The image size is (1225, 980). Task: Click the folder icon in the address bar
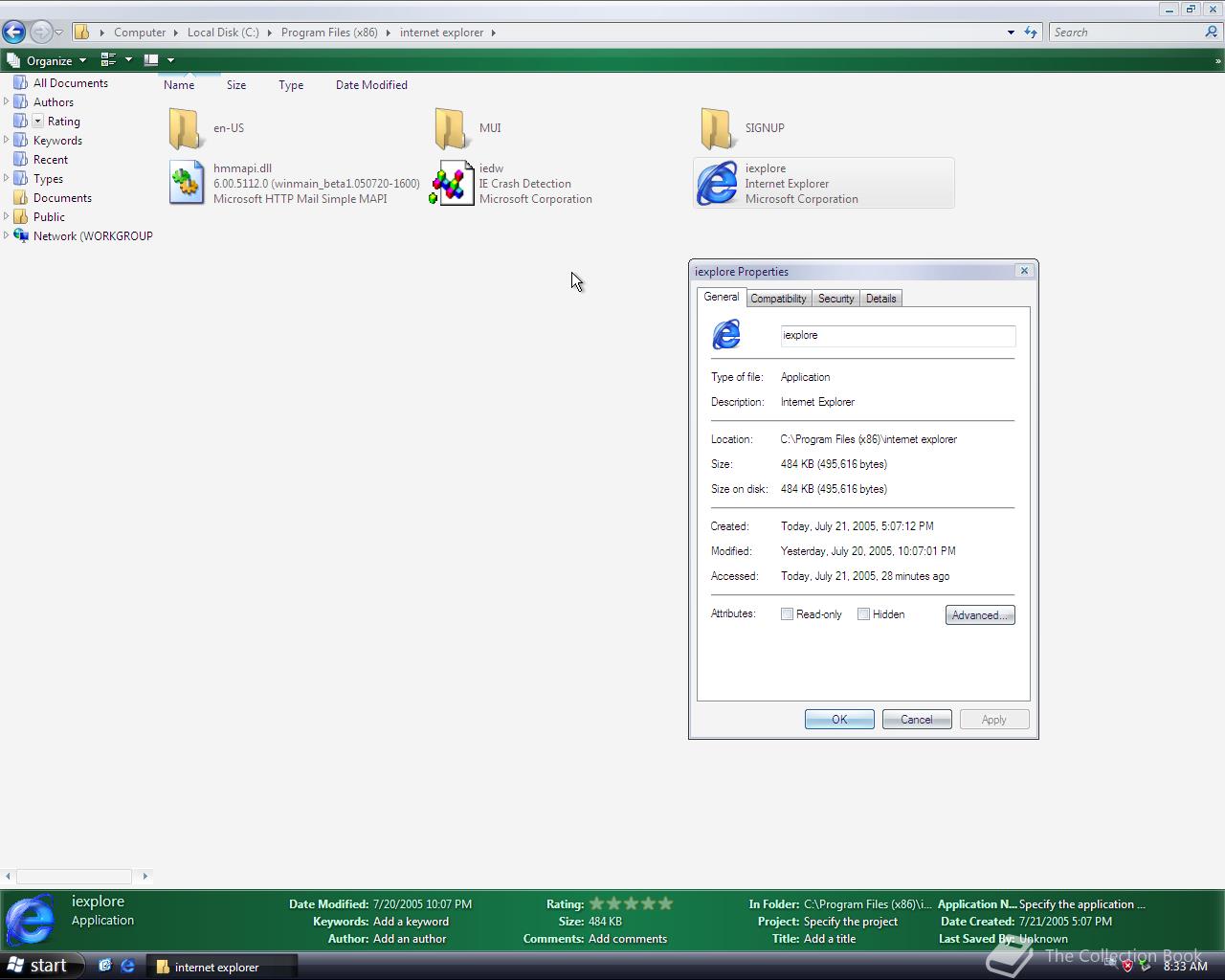(x=82, y=33)
